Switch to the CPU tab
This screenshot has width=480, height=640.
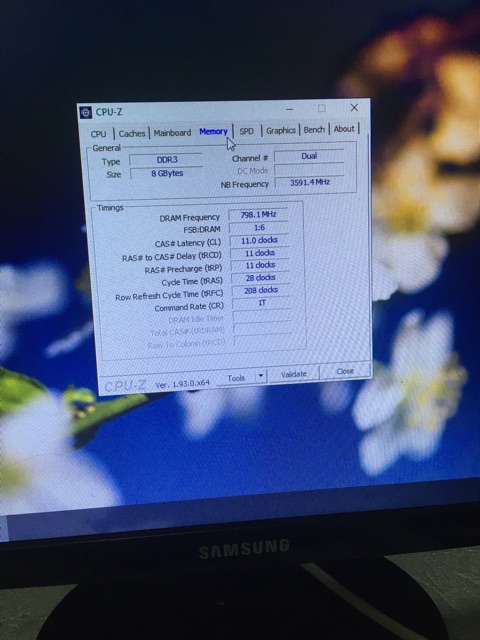pyautogui.click(x=98, y=134)
